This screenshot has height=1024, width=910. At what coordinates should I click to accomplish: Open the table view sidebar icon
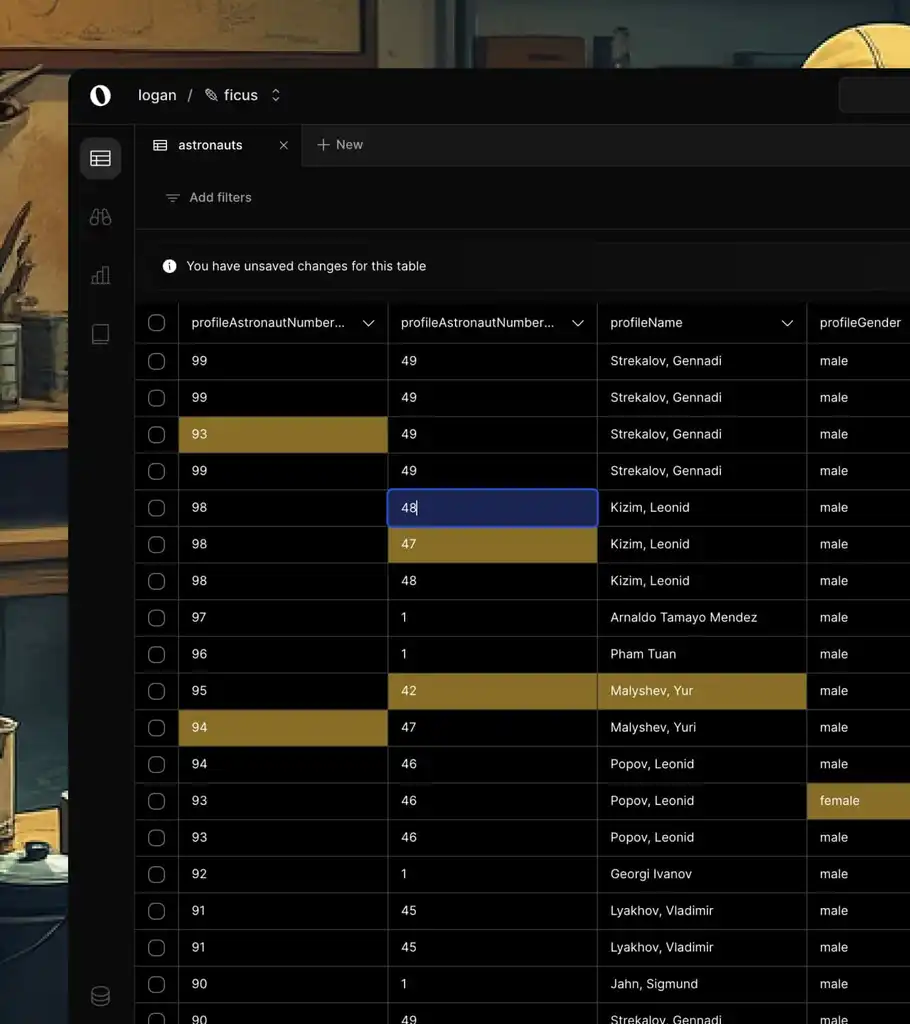pyautogui.click(x=100, y=158)
